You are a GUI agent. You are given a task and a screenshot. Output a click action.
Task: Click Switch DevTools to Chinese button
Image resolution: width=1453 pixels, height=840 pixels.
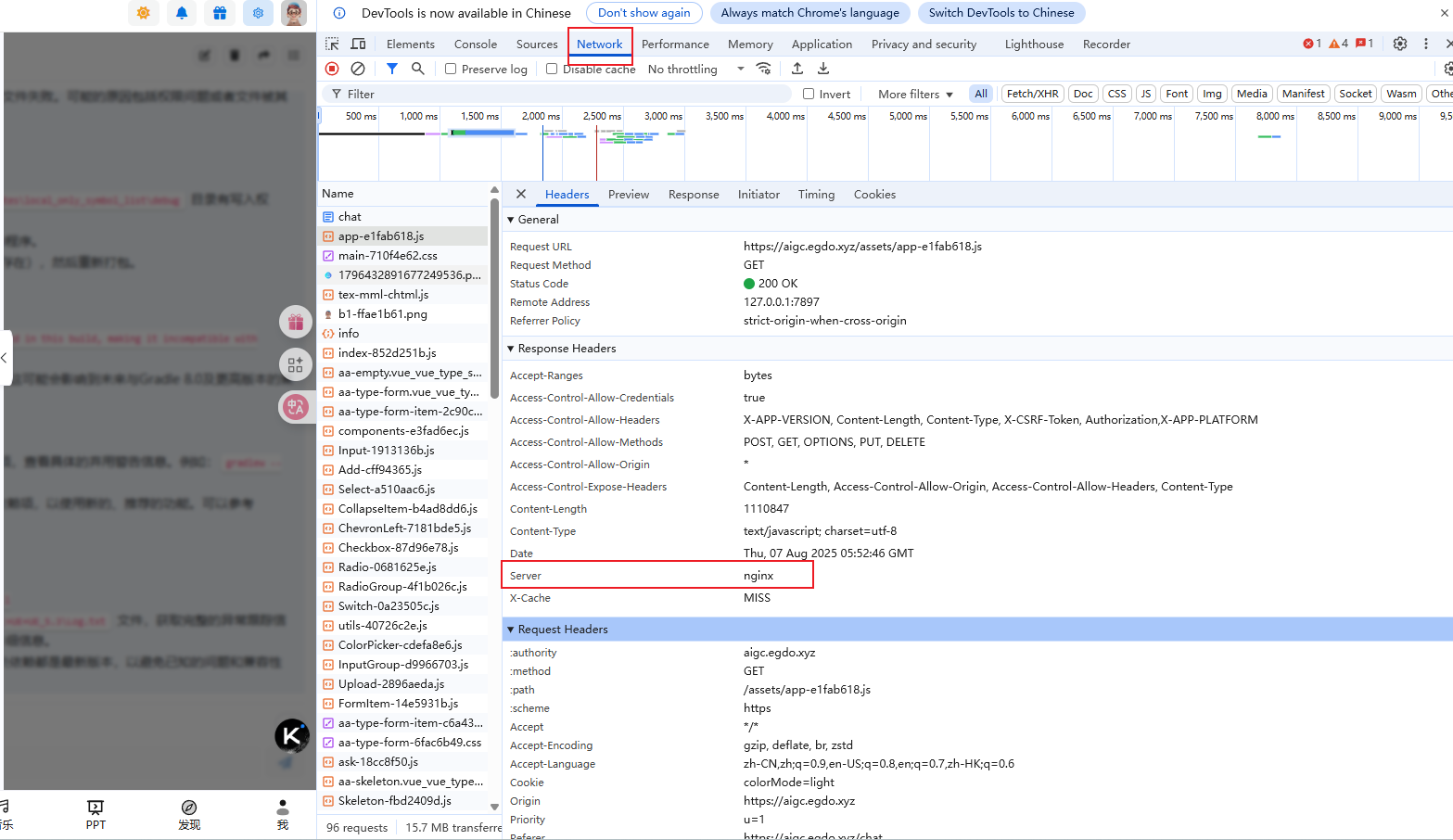(1001, 13)
